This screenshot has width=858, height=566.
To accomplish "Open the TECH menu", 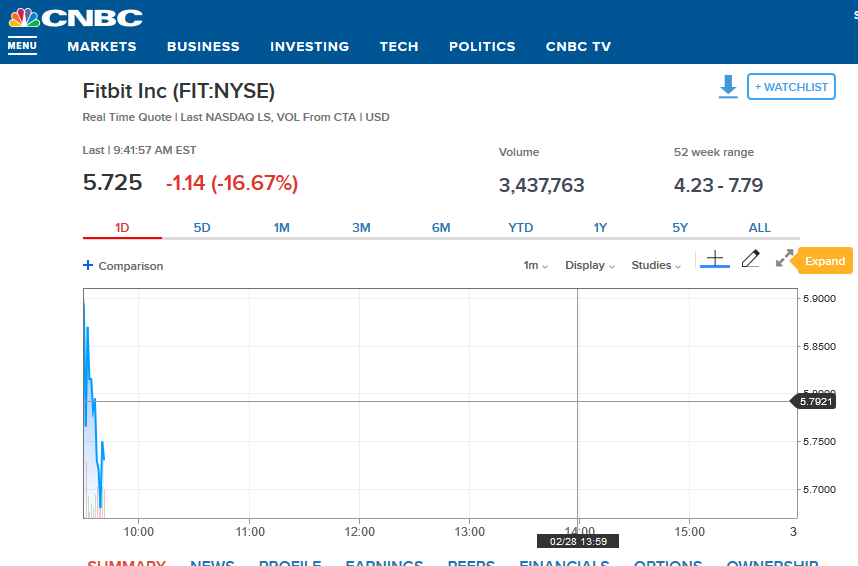I will [x=399, y=47].
